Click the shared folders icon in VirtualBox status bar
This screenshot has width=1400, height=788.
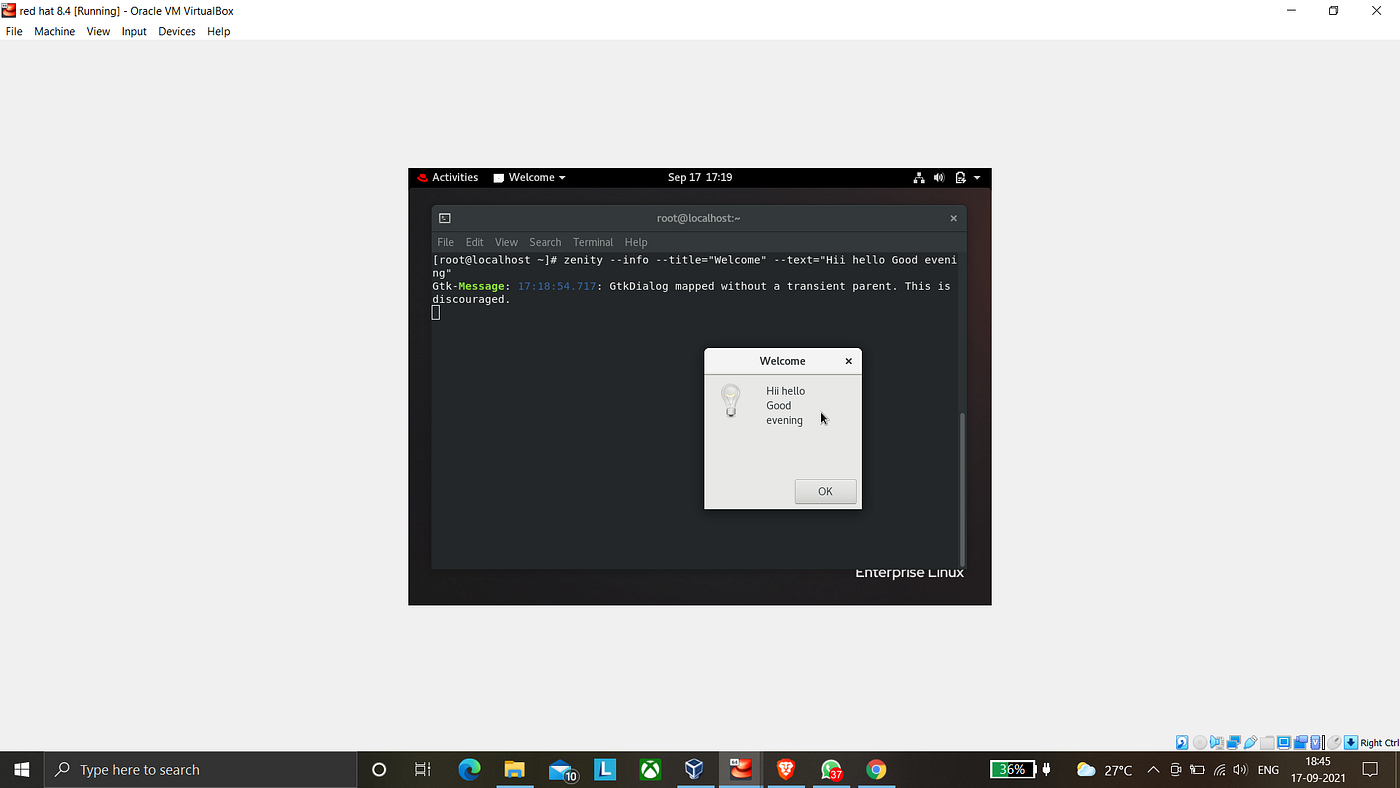pos(1266,742)
